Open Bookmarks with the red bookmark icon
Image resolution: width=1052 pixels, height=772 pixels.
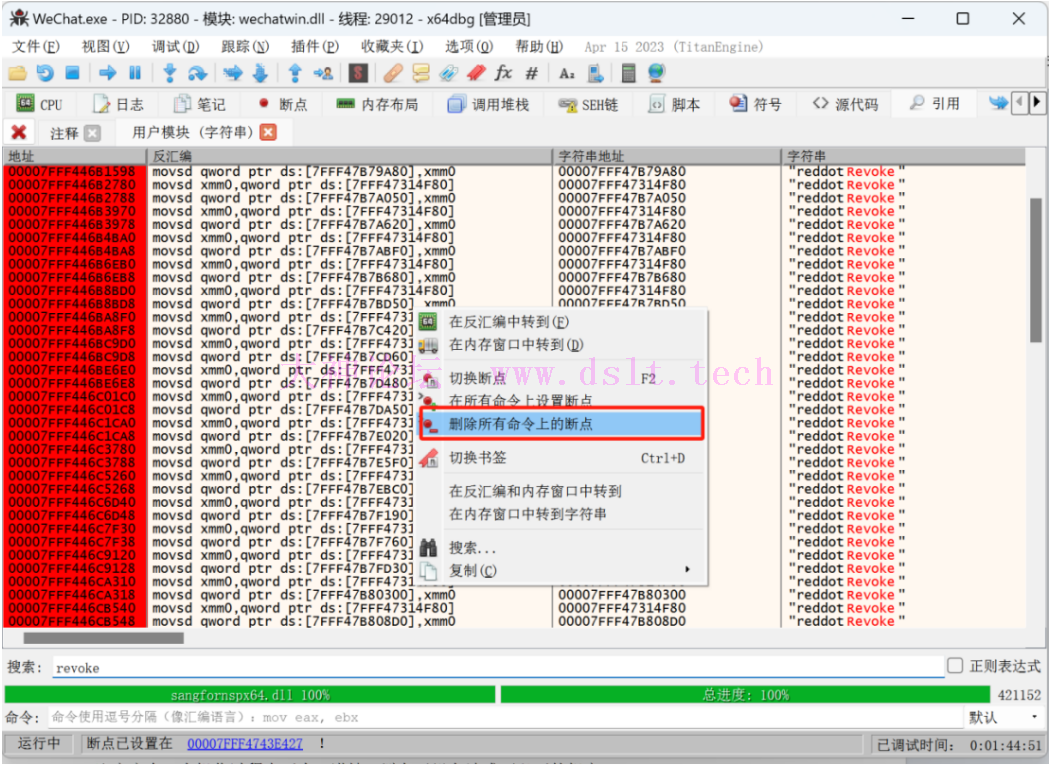476,73
